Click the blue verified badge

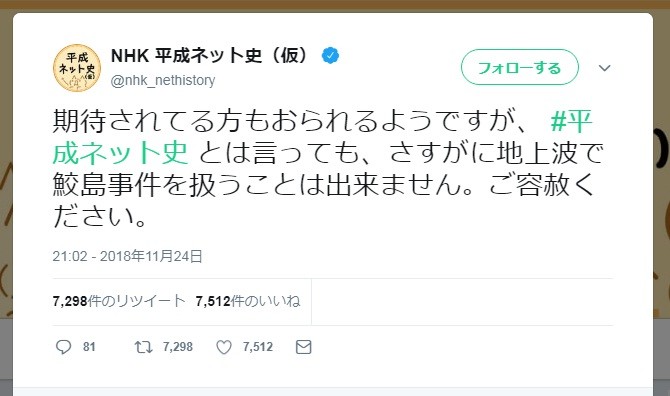[330, 56]
